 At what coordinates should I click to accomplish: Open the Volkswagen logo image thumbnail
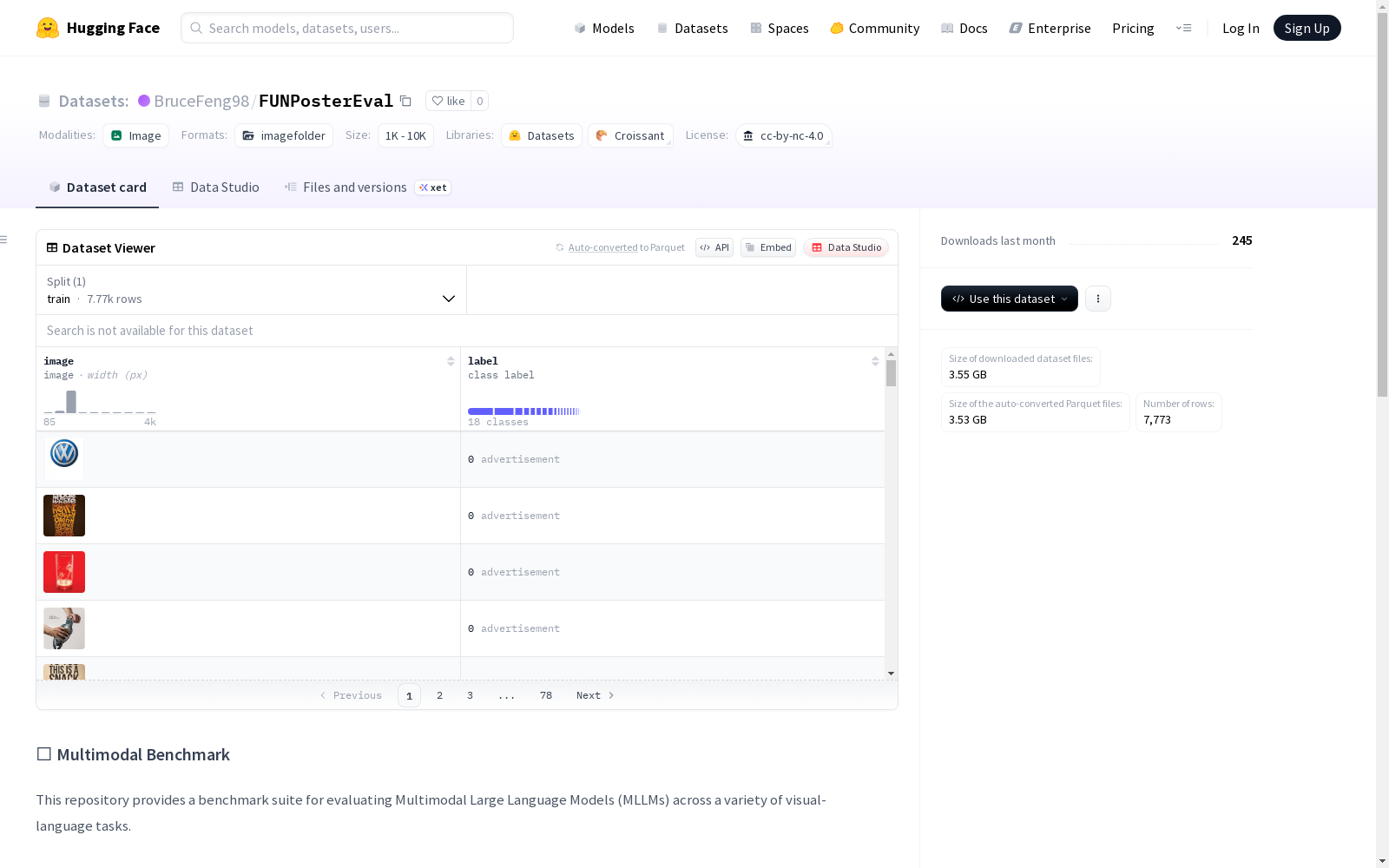[64, 459]
